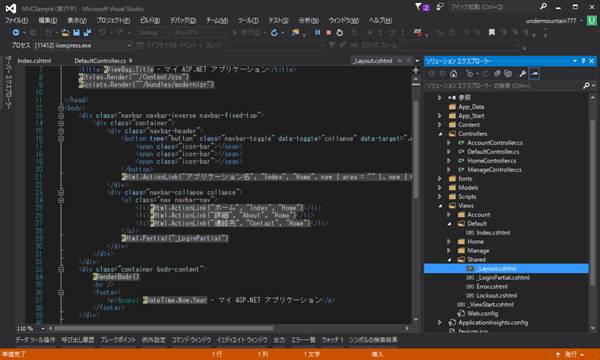Click the Show All Files icon in Solution Explorer
Screen dimensions: 600x360
pos(508,73)
